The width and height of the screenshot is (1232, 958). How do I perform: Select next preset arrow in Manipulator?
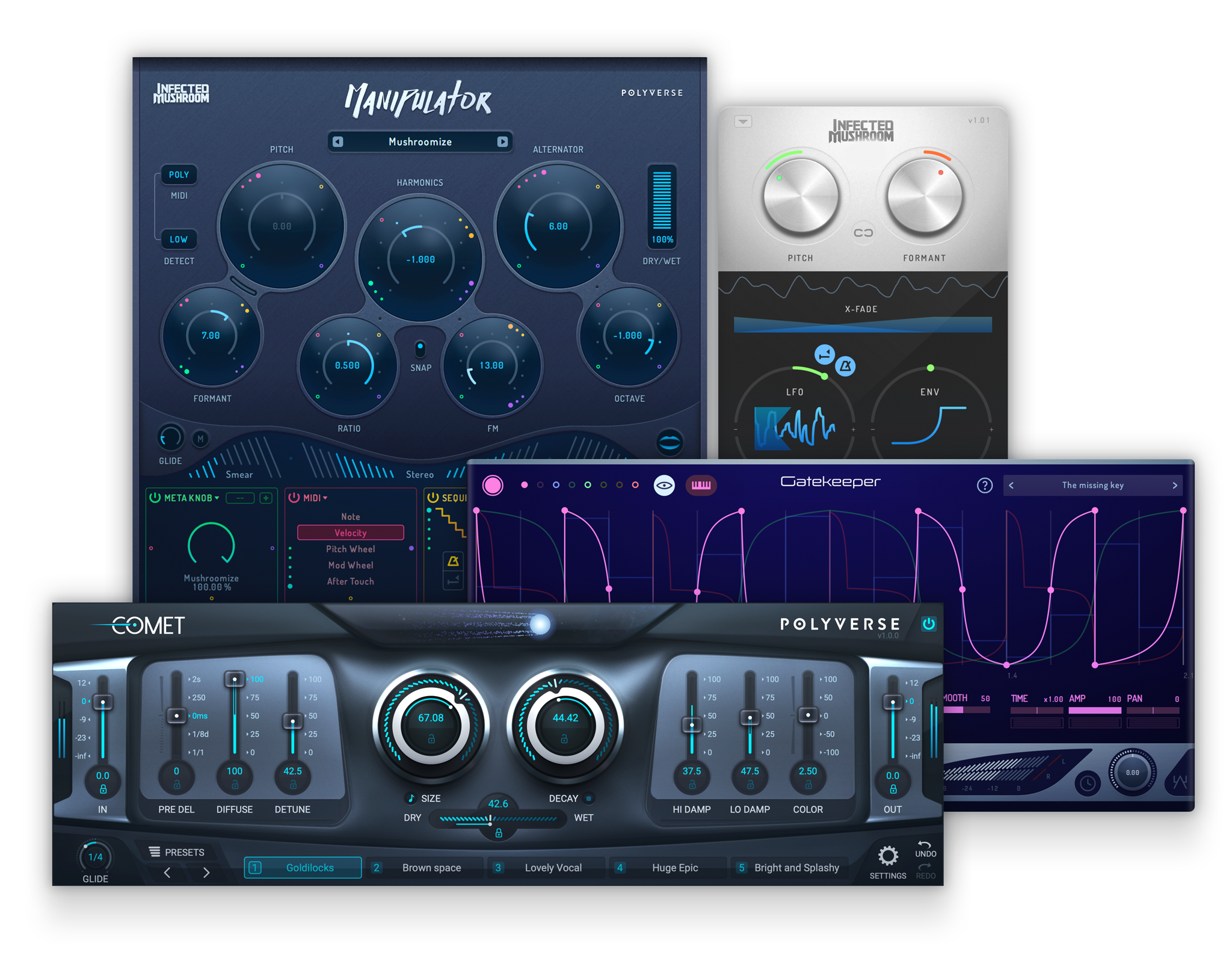pyautogui.click(x=502, y=141)
